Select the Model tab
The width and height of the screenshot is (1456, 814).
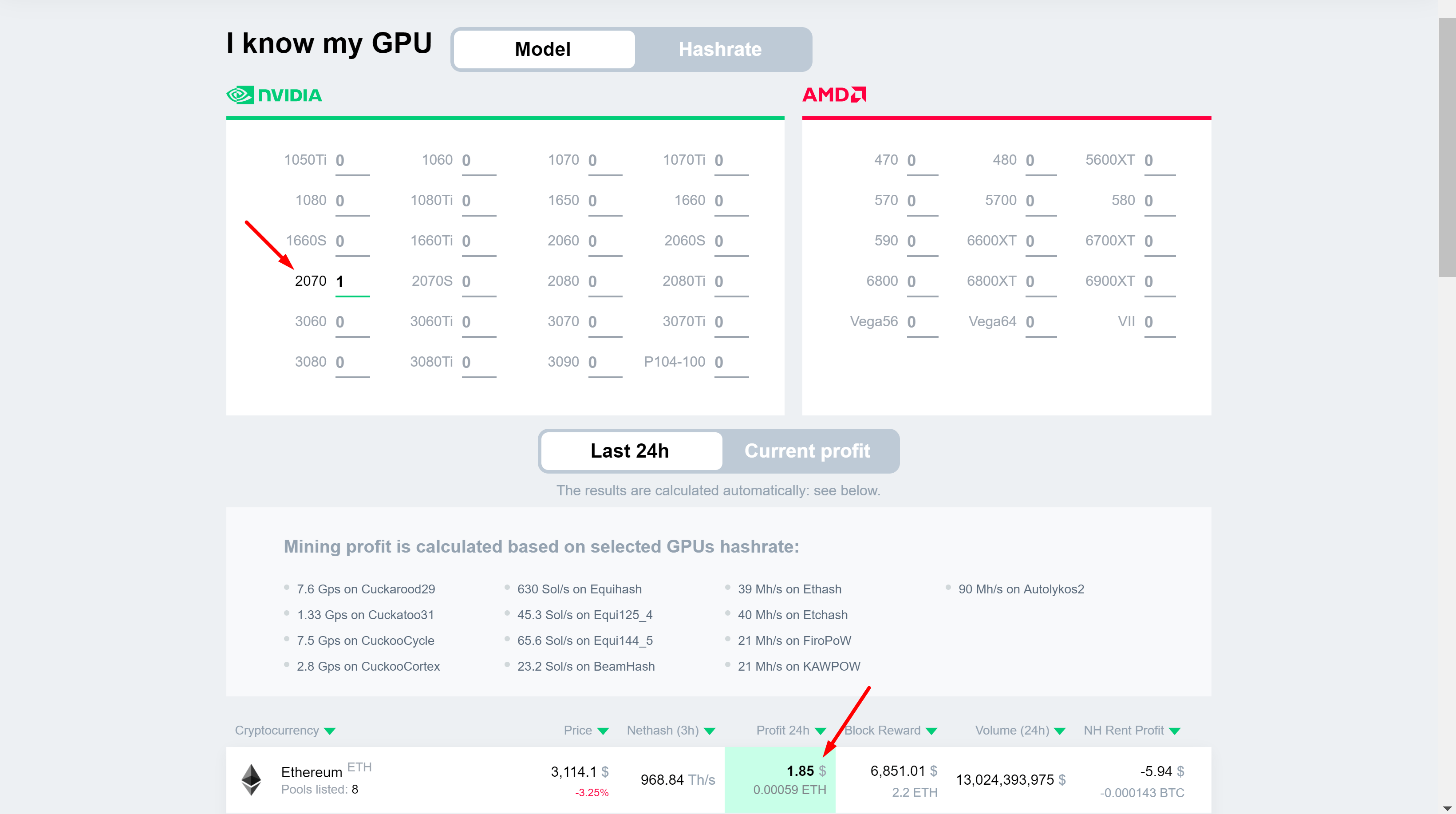[x=543, y=49]
